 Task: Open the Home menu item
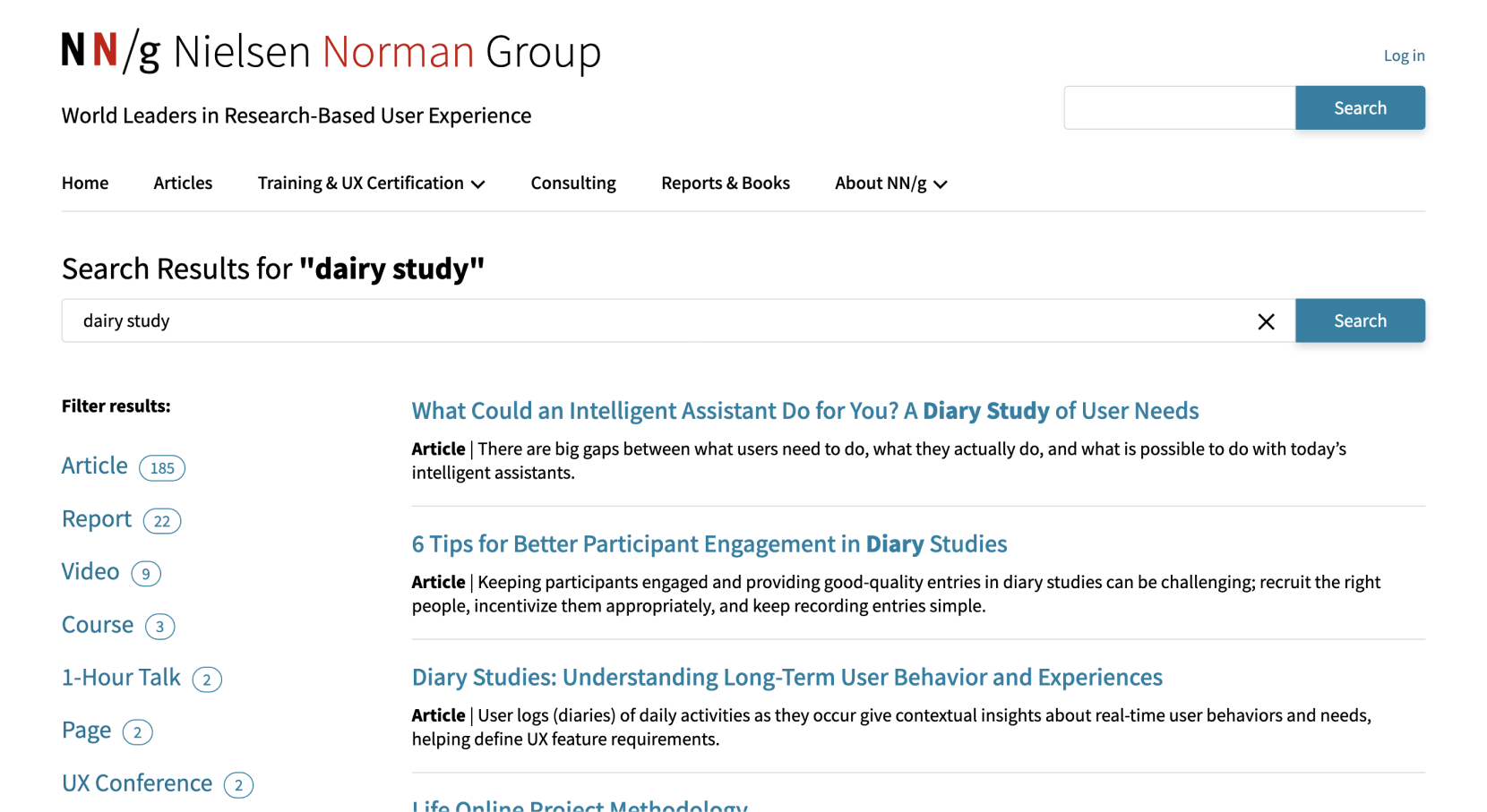click(x=84, y=183)
